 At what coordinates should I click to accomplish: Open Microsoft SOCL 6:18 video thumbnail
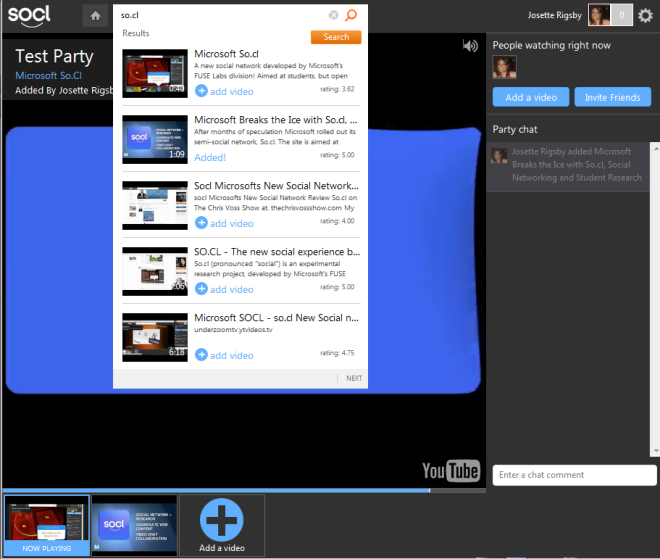155,337
